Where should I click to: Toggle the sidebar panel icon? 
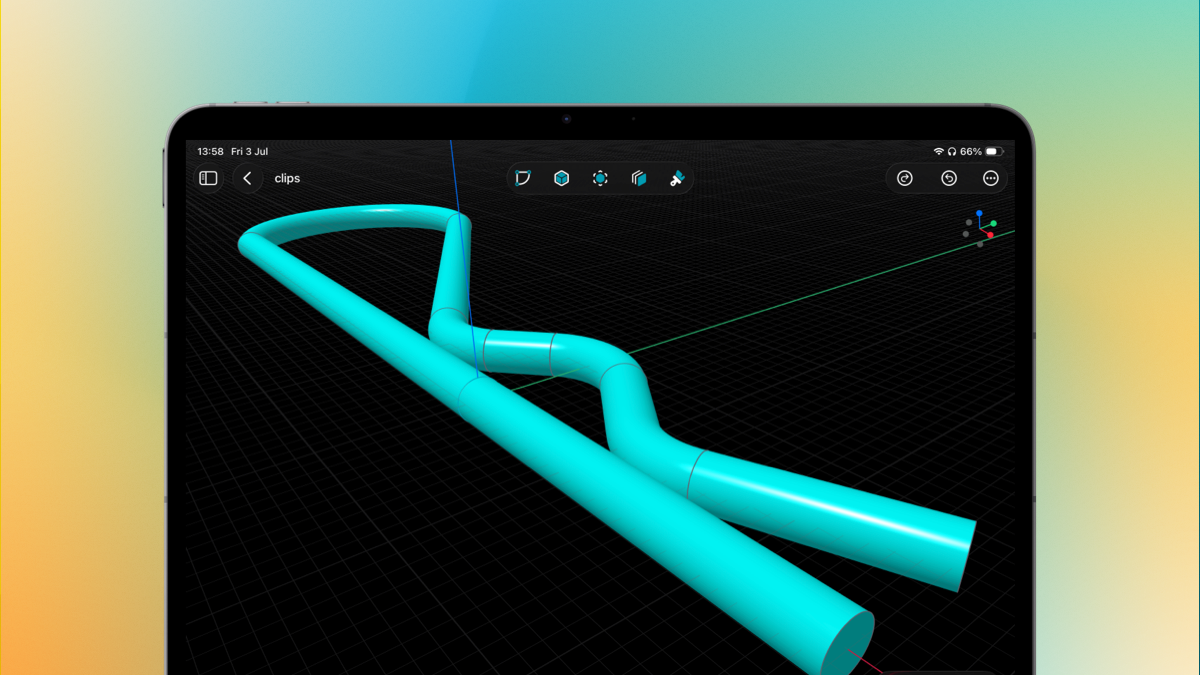208,178
